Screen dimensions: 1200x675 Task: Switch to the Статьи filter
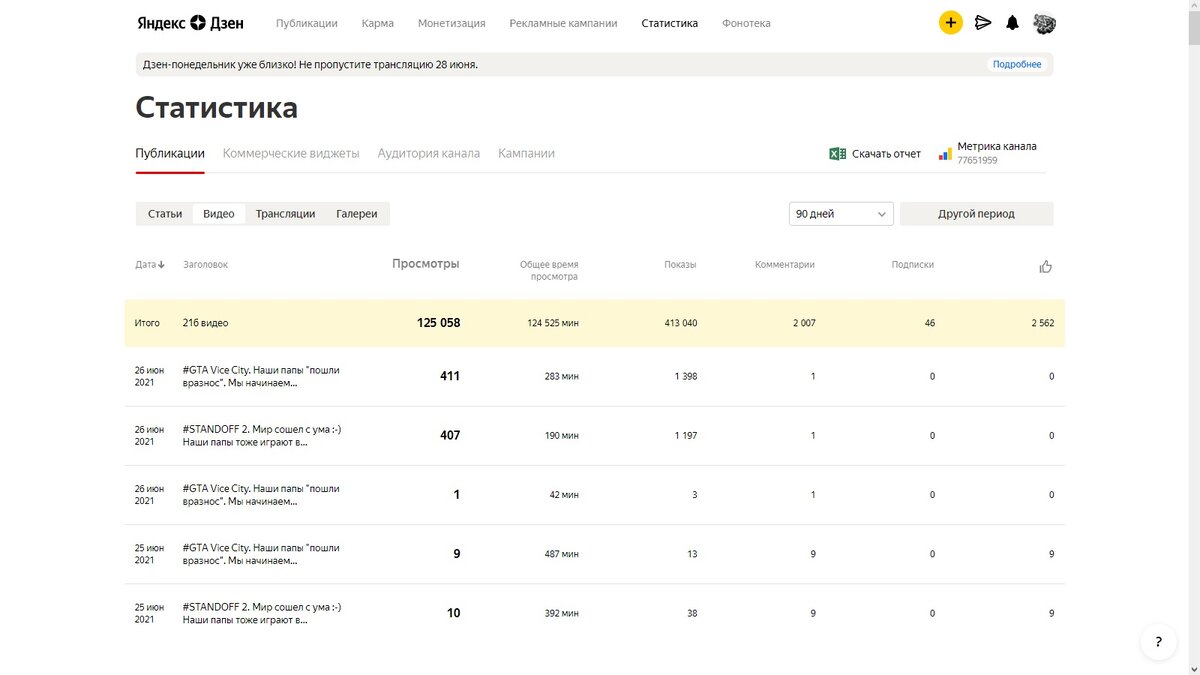tap(165, 214)
